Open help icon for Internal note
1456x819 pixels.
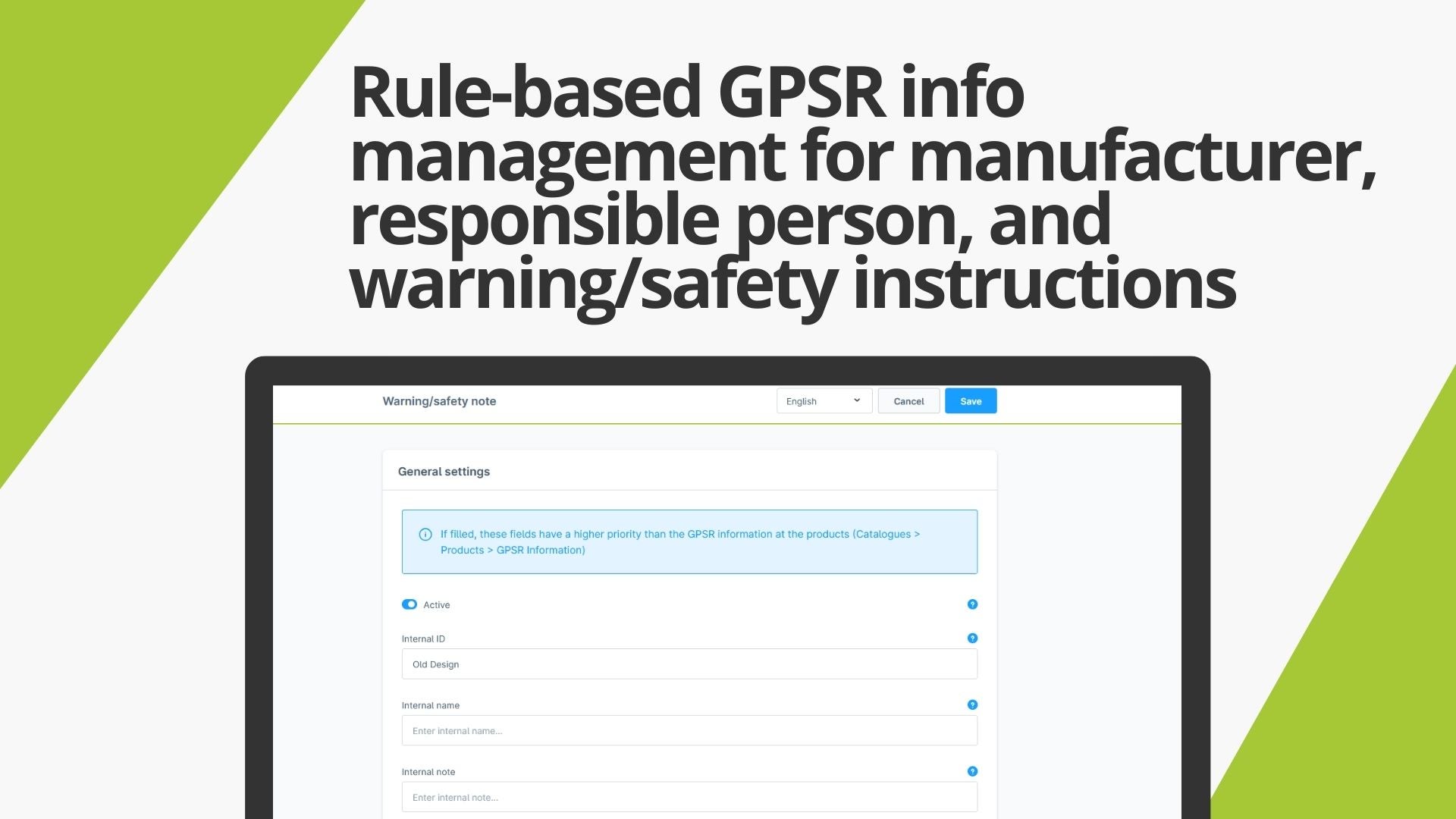point(972,771)
